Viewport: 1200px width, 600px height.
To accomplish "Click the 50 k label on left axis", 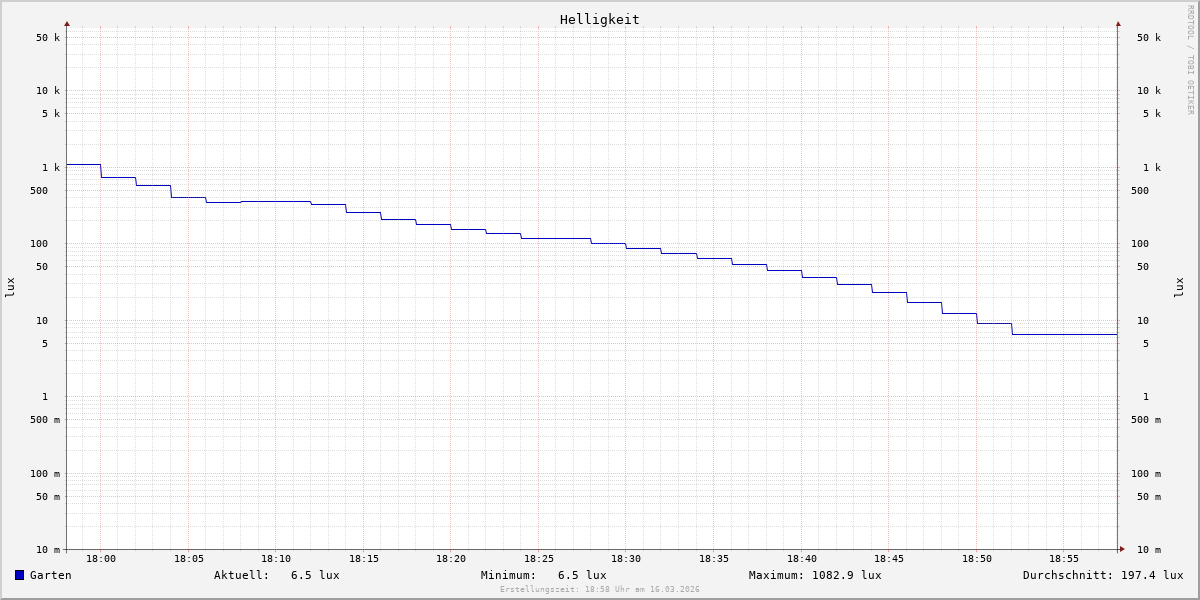I will click(48, 38).
